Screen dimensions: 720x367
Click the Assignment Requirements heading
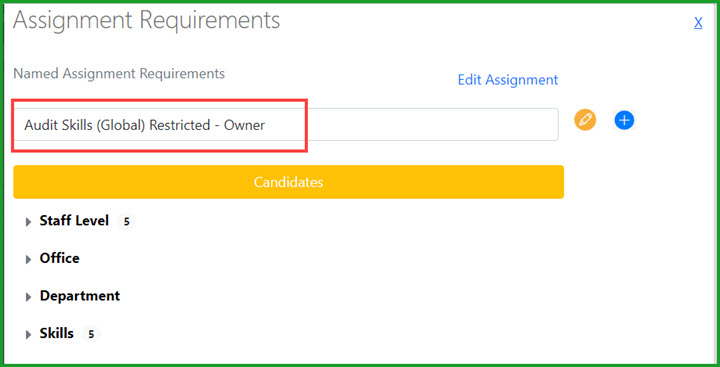146,21
